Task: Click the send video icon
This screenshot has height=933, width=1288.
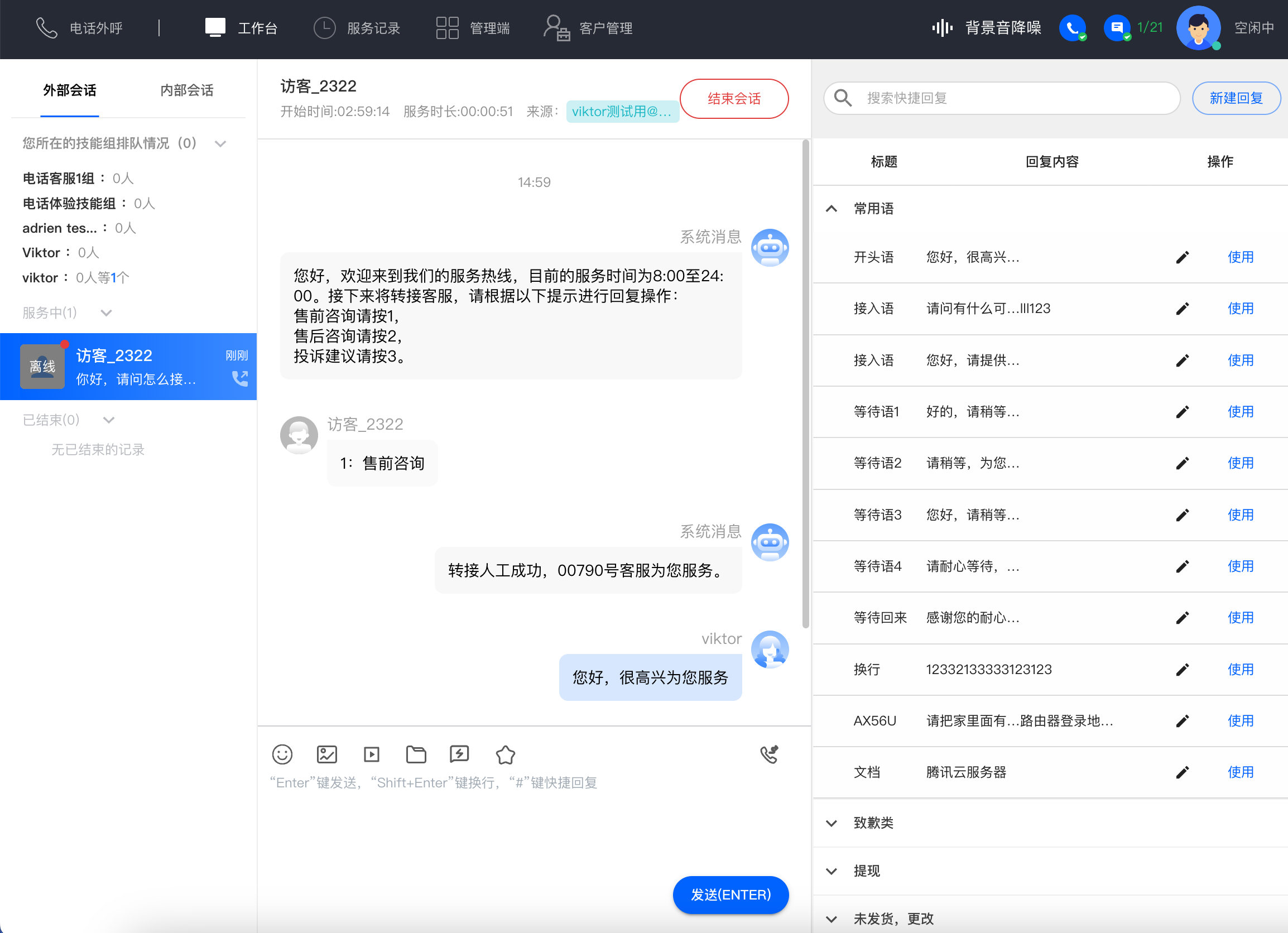Action: [372, 754]
